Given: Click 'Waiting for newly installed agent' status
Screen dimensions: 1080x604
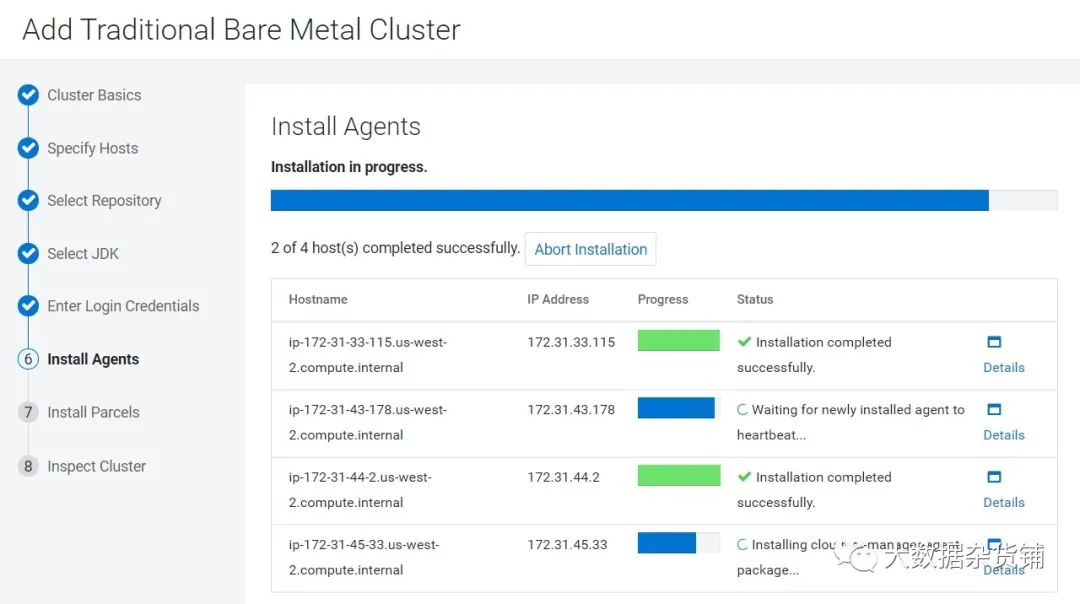Looking at the screenshot, I should point(851,422).
